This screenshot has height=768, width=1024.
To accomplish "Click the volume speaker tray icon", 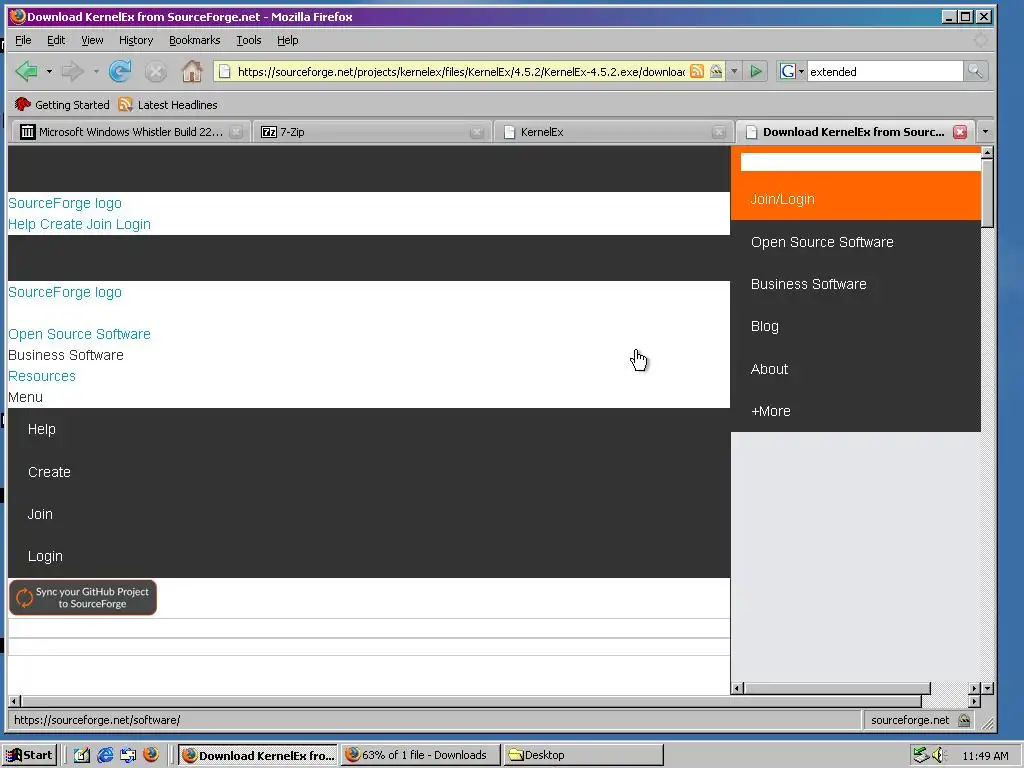I will coord(939,755).
